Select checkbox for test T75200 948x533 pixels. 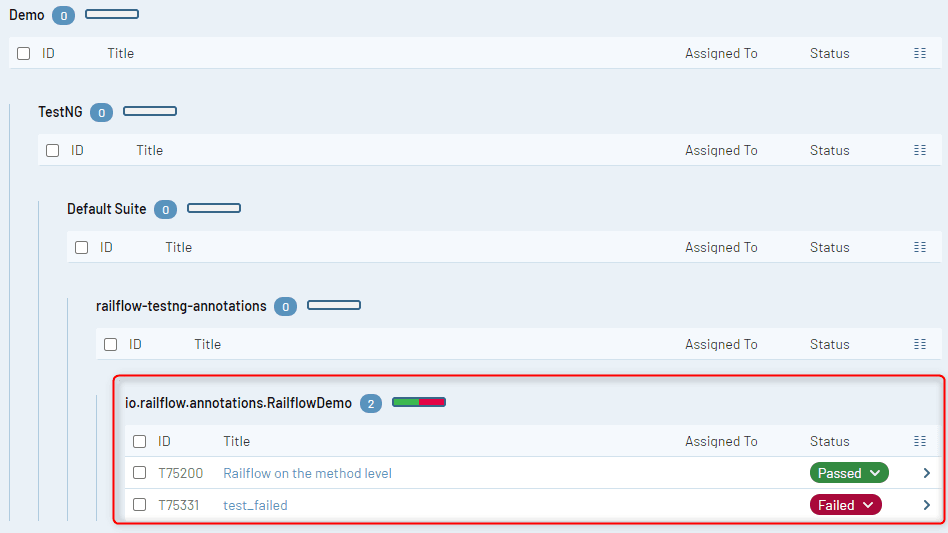[x=140, y=473]
